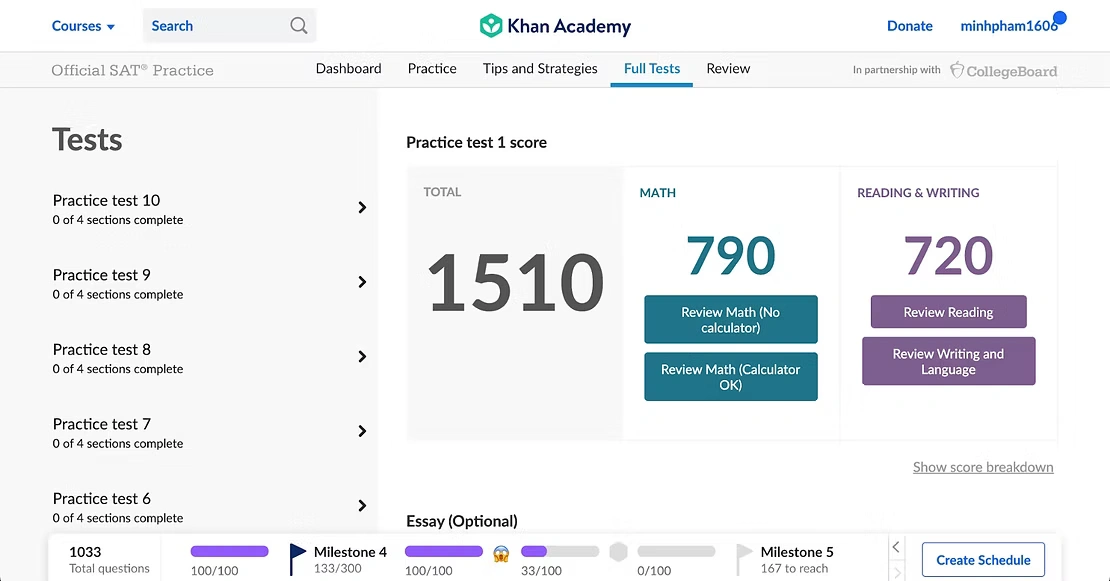The height and width of the screenshot is (581, 1110).
Task: Click the empty 0/100 progress bar
Action: click(x=676, y=551)
